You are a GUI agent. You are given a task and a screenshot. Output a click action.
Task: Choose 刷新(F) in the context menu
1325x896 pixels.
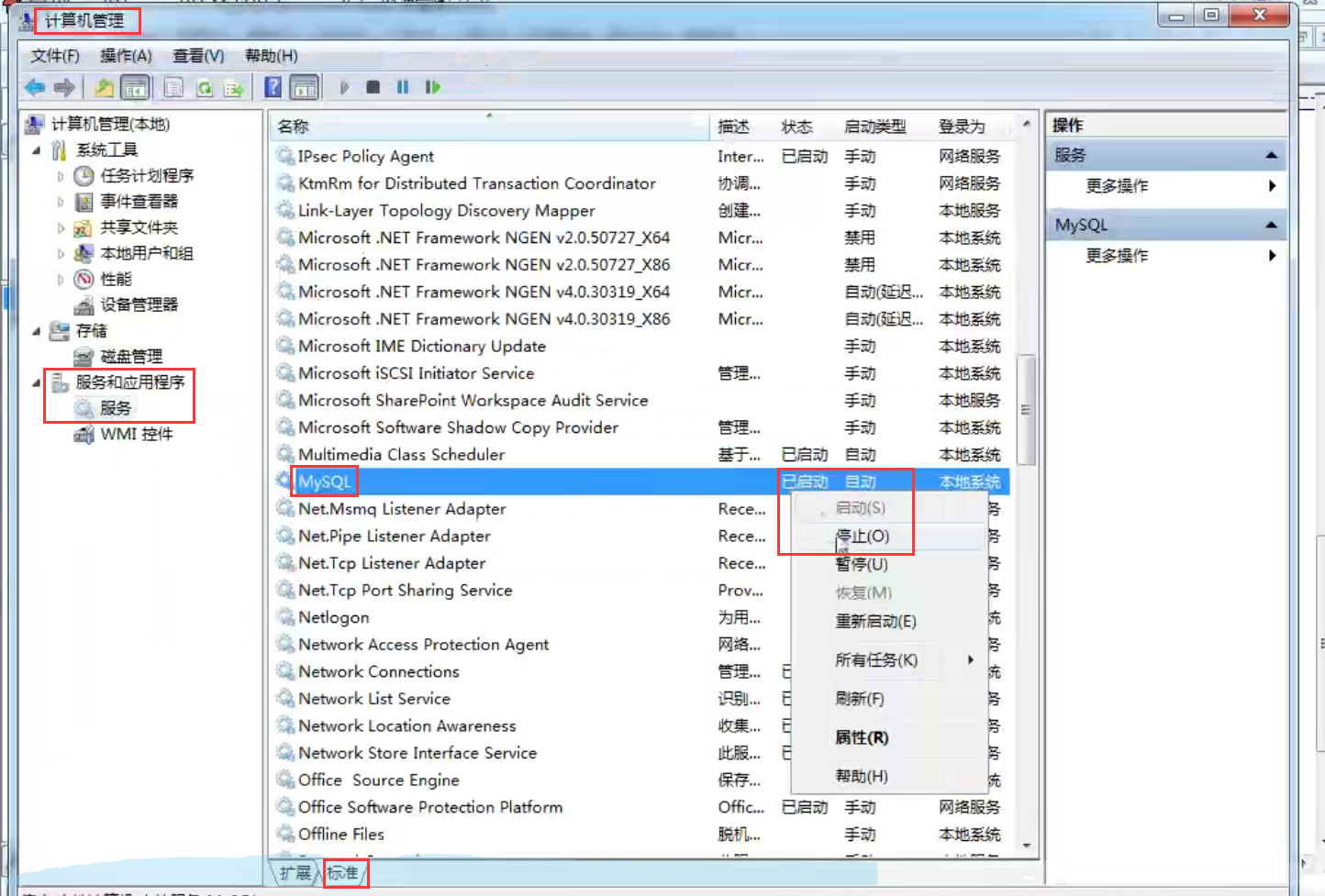tap(887, 699)
